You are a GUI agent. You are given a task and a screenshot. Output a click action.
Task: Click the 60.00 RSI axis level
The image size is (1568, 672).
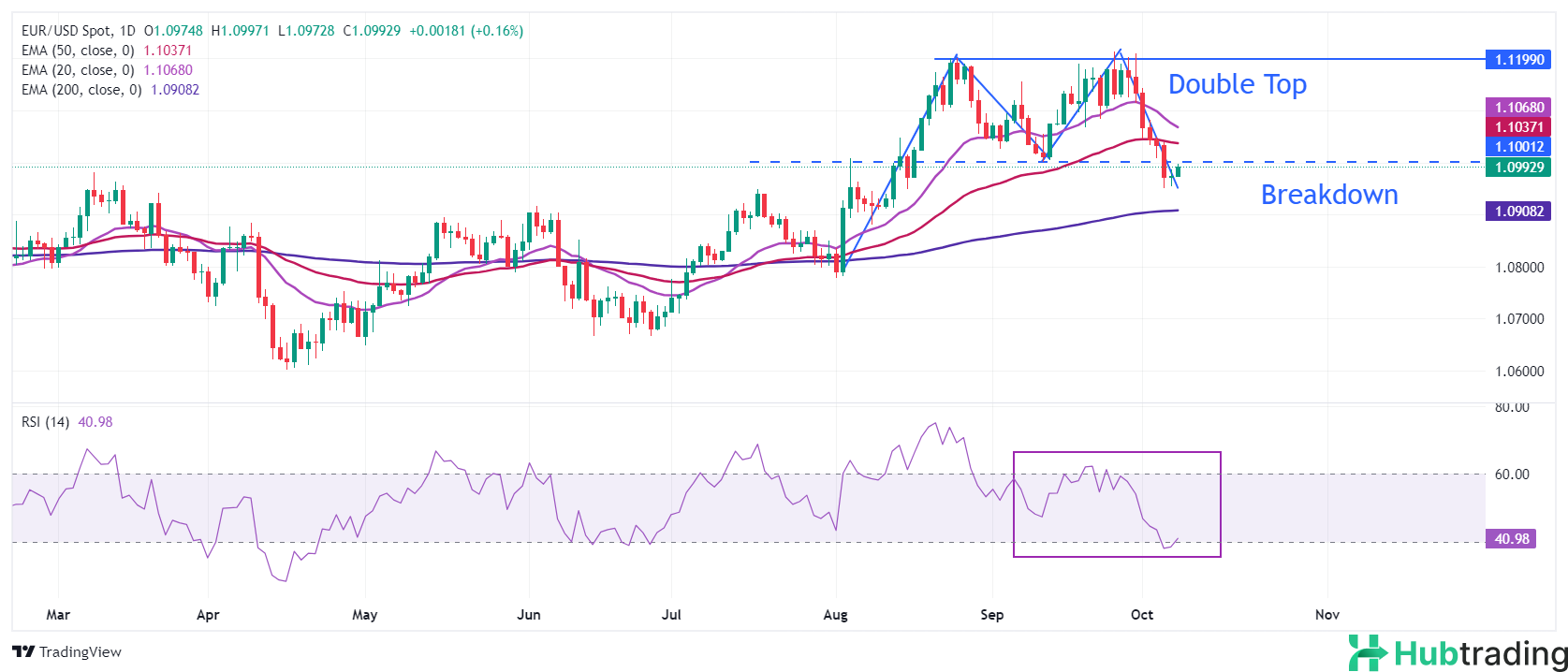pyautogui.click(x=1511, y=475)
